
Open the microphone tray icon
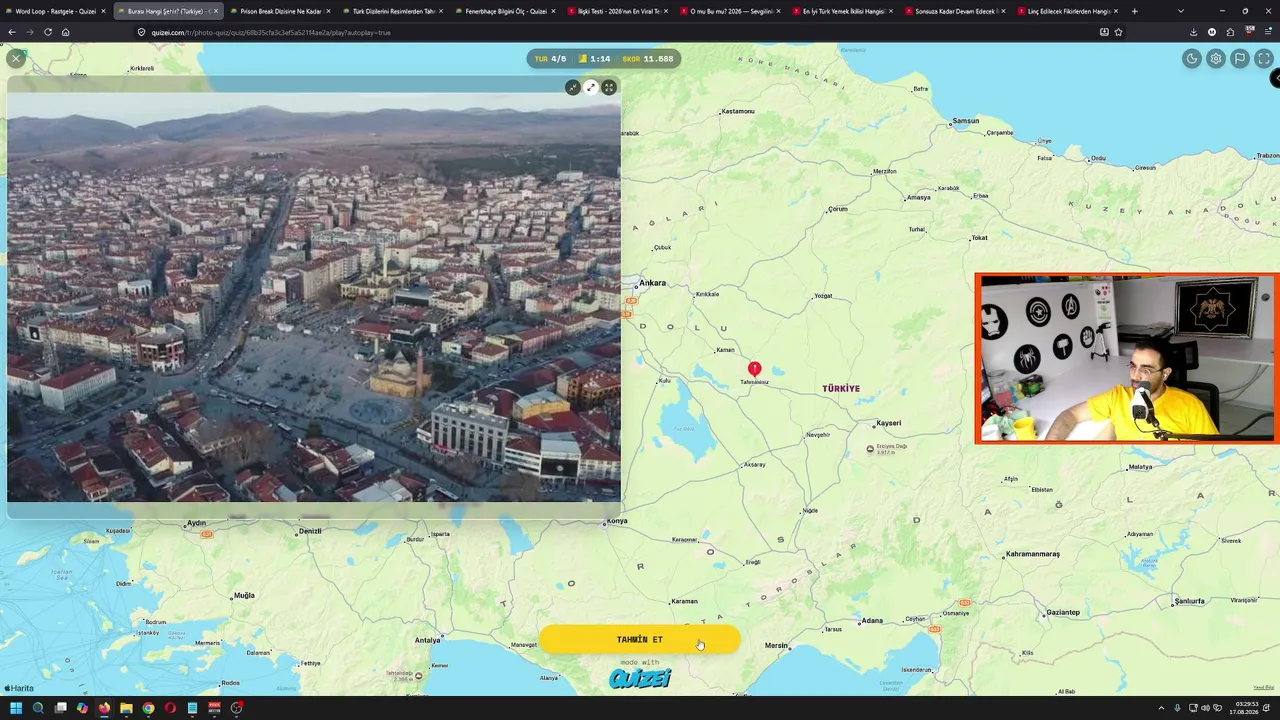point(1177,708)
